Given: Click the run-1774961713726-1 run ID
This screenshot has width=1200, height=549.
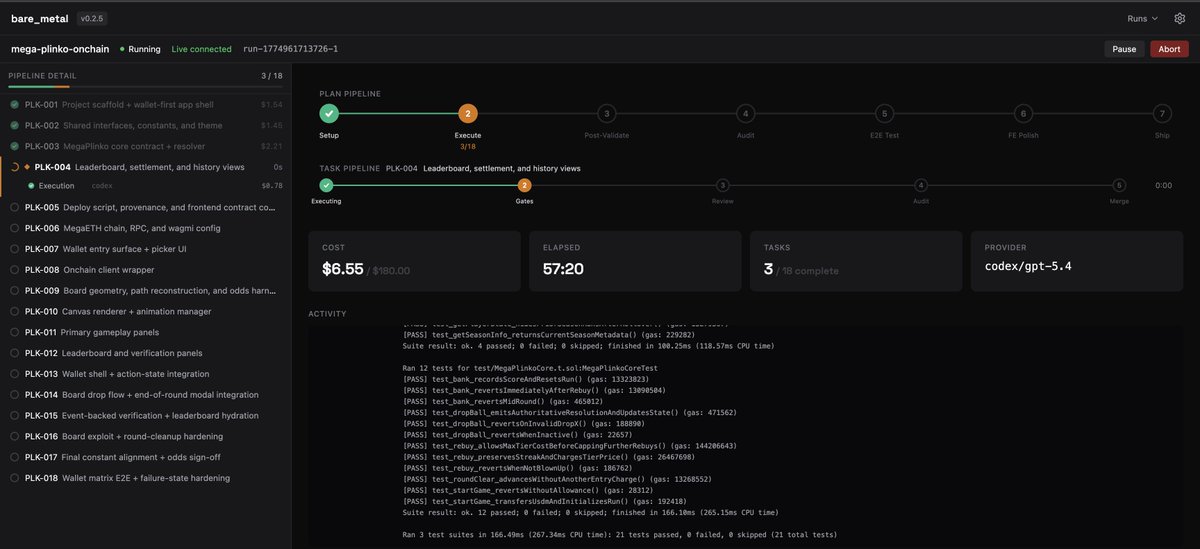Looking at the screenshot, I should click(x=290, y=49).
